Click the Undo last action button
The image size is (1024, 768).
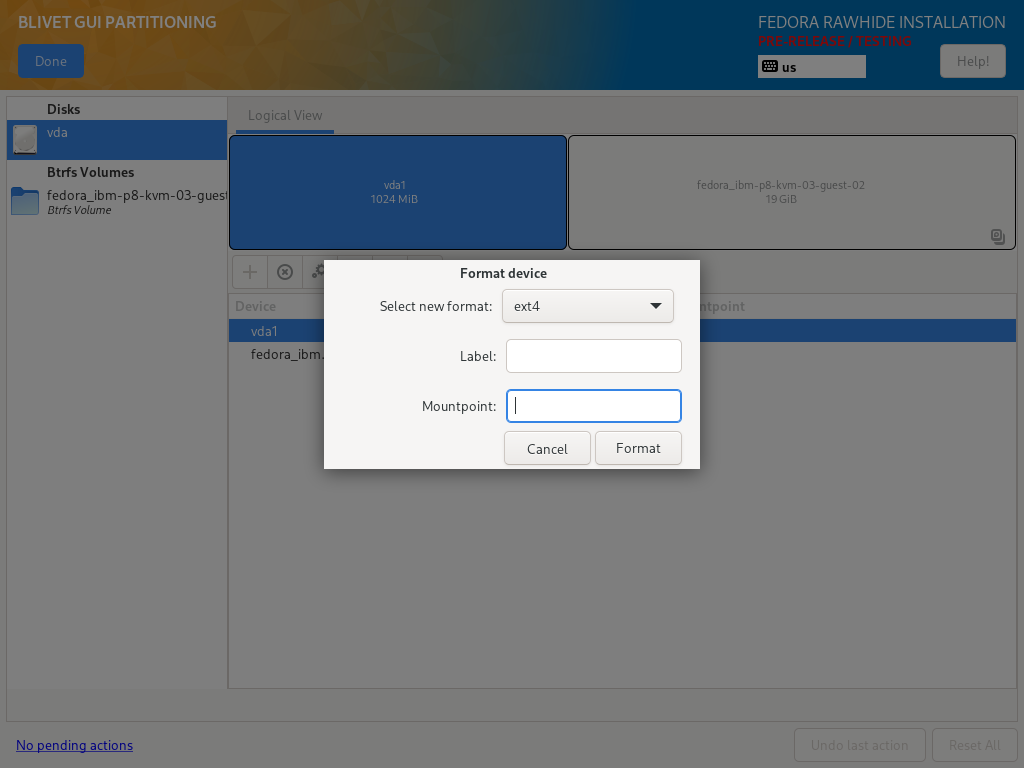(x=859, y=745)
